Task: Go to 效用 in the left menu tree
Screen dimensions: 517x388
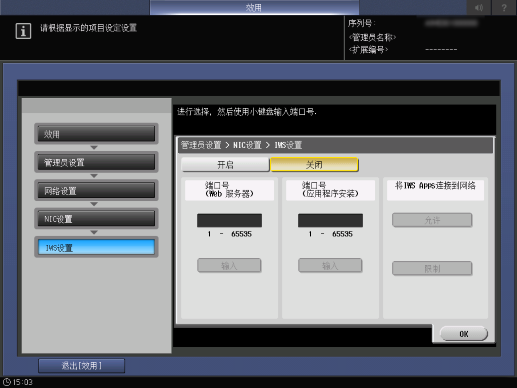Action: click(96, 134)
